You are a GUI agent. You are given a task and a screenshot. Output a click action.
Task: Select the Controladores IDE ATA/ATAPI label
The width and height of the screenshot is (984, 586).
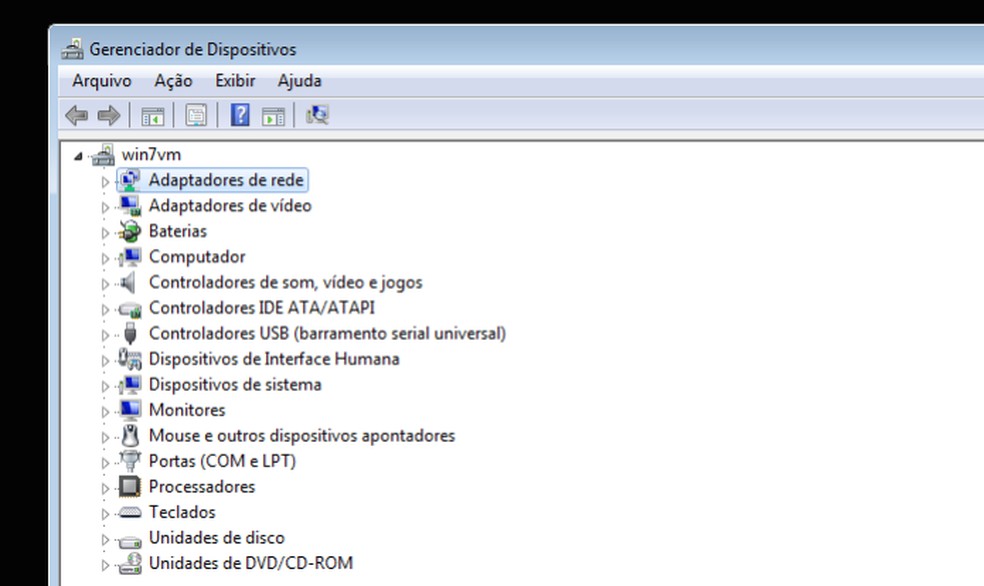tap(262, 308)
